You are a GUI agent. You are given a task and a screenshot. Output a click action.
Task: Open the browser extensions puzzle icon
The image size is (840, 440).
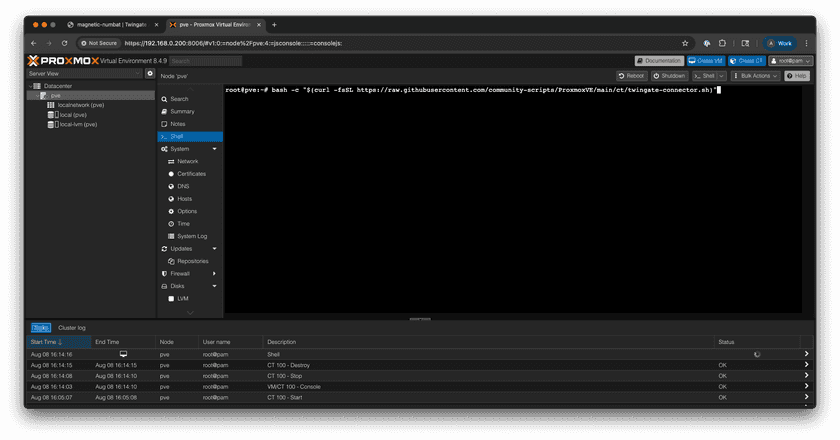[724, 43]
